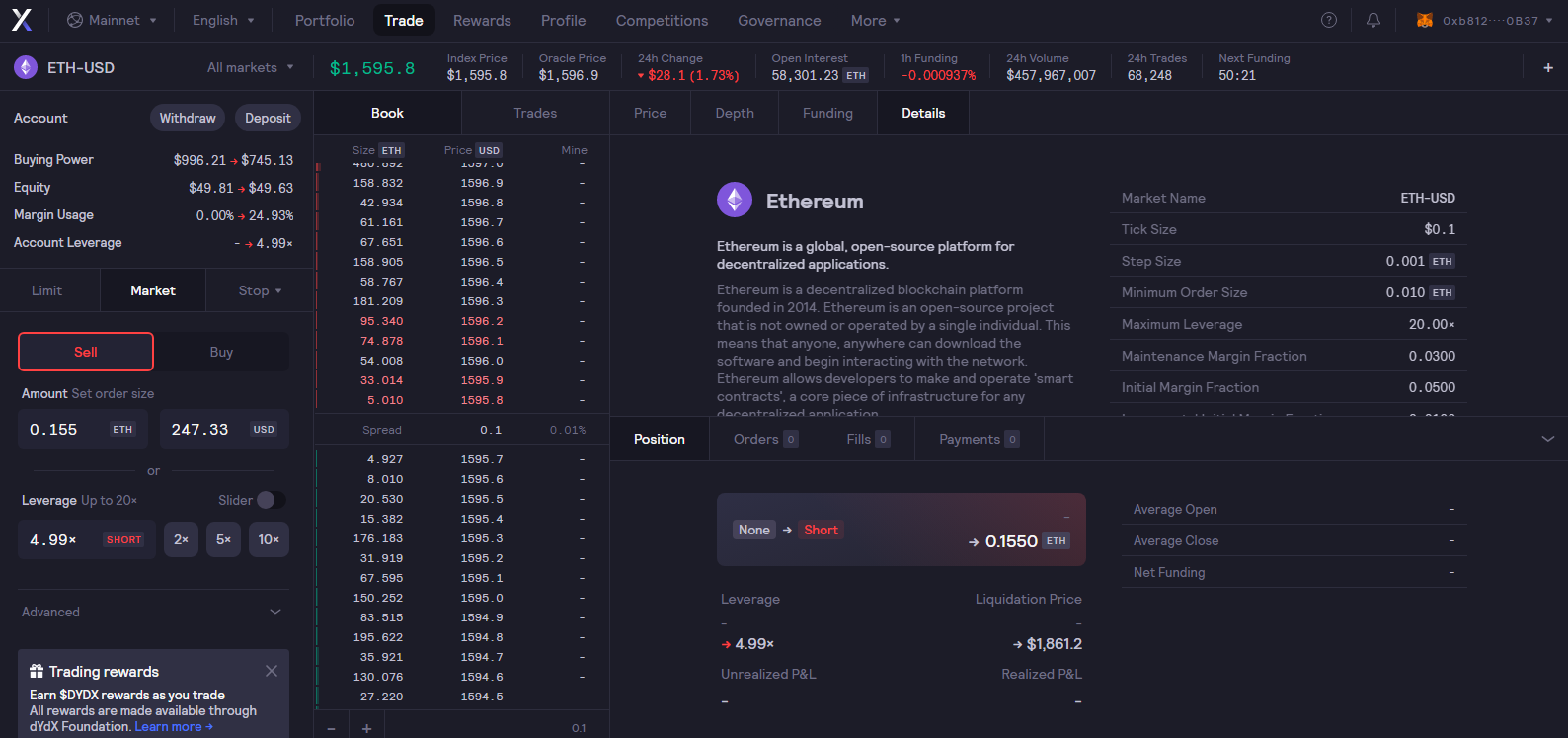The width and height of the screenshot is (1568, 738).
Task: Open the Payments tab
Action: tap(980, 439)
